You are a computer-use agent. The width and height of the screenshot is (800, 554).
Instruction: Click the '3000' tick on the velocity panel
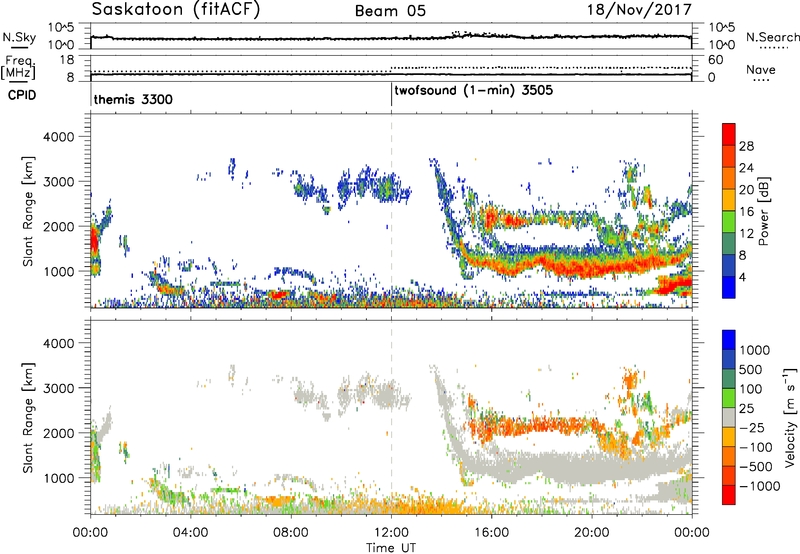pyautogui.click(x=59, y=388)
